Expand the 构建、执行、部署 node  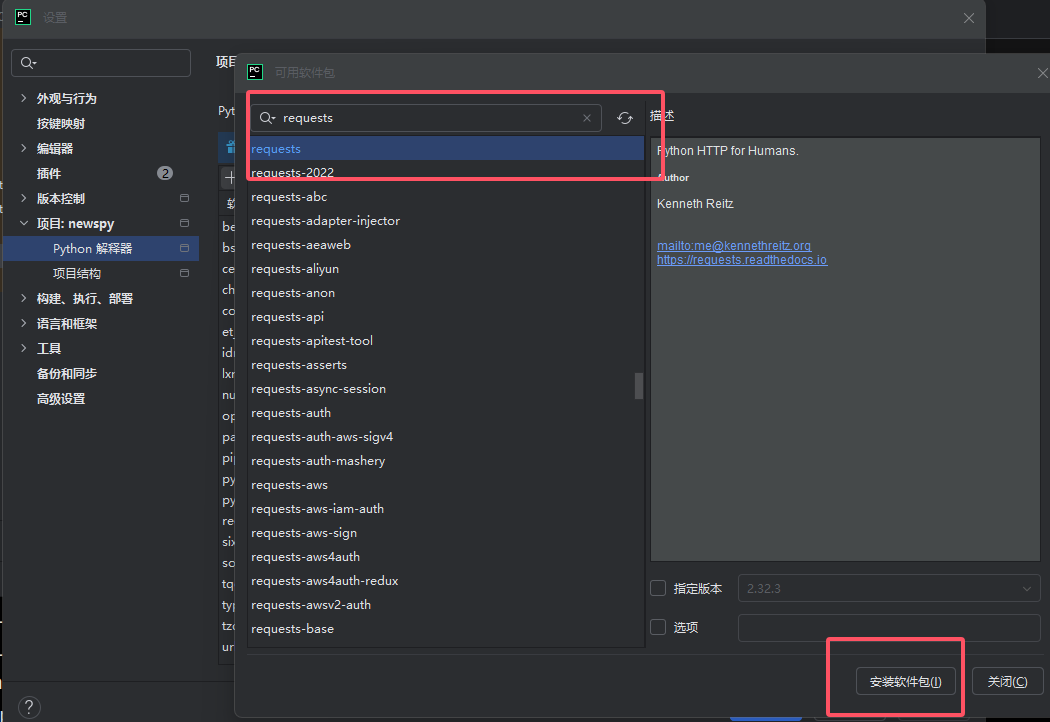(23, 298)
